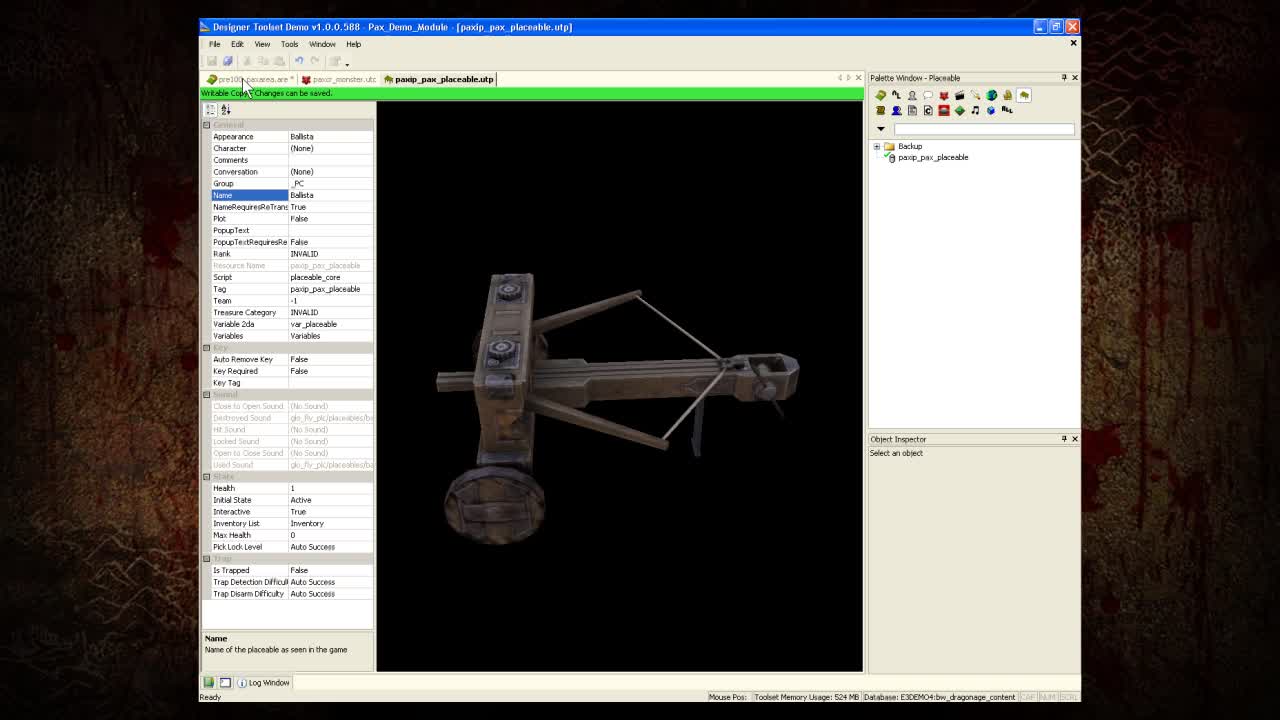
Task: Select the music note Sound palette icon
Action: point(975,110)
